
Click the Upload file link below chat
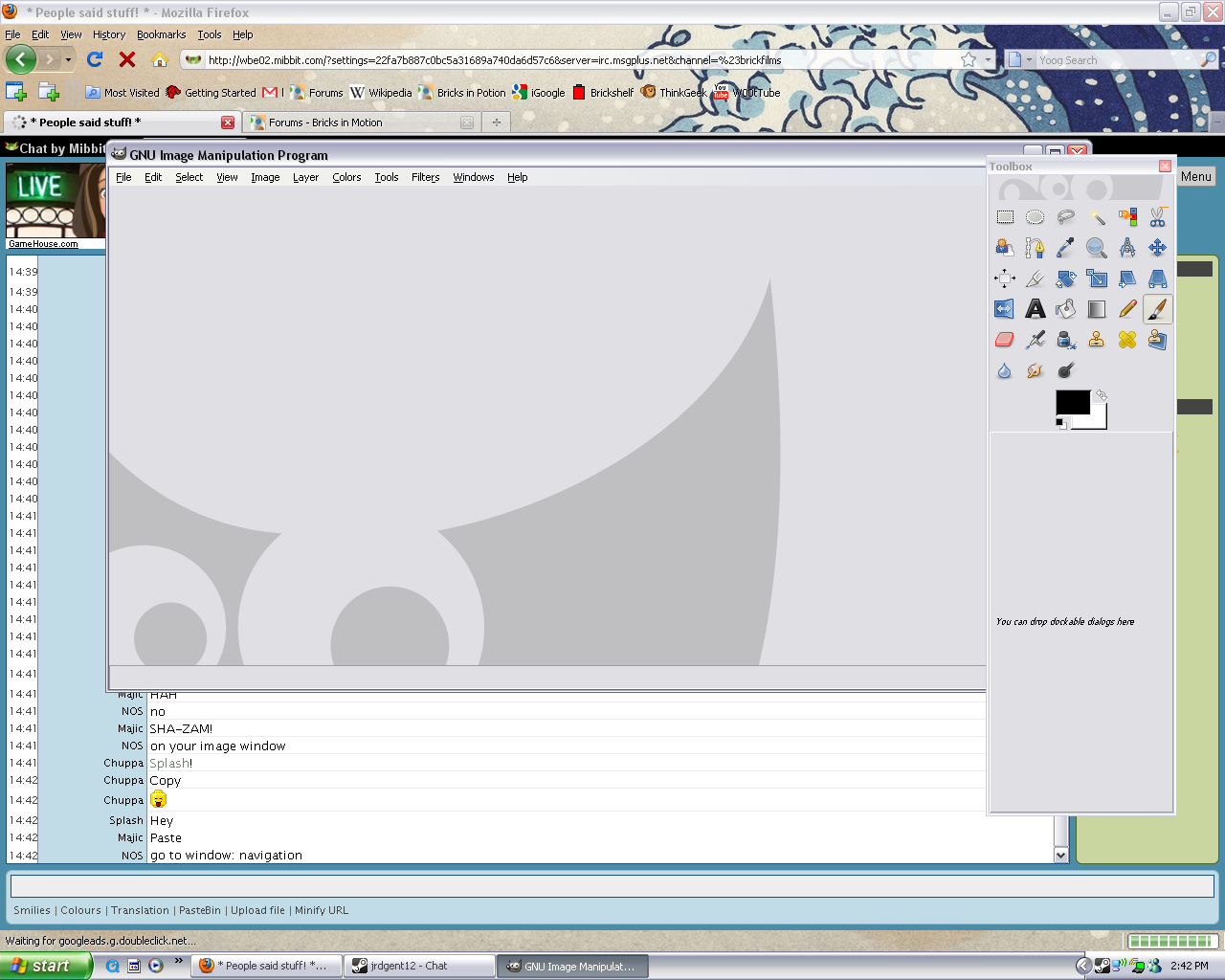(x=257, y=910)
